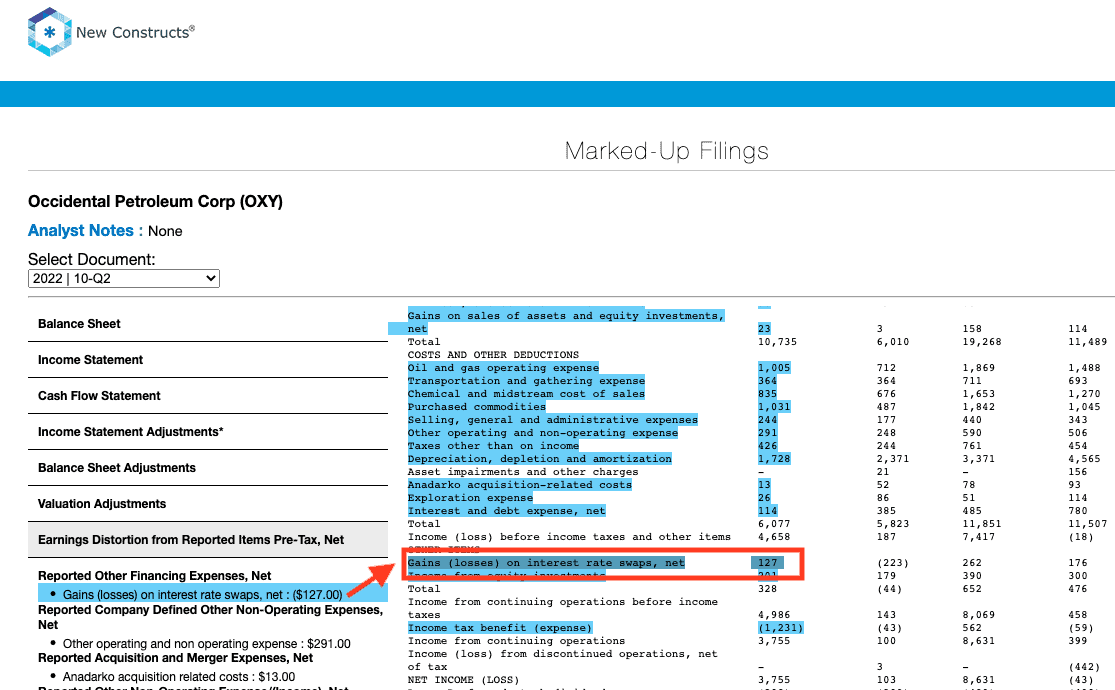Select Earnings Distortion from Reported Items tab
Screen dimensions: 1115x690
tap(208, 540)
